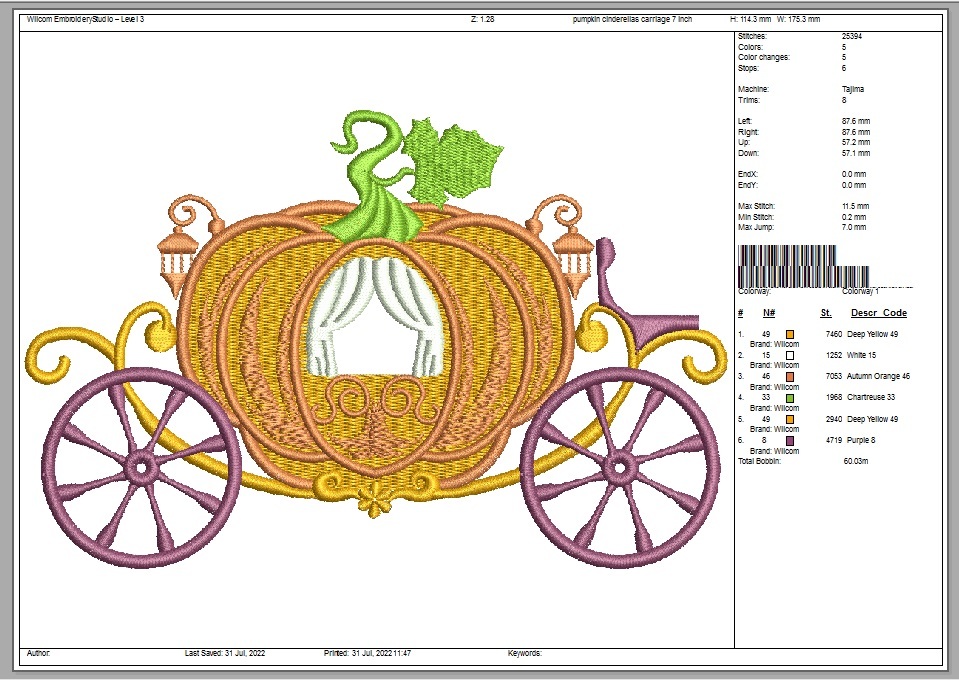Select the White 15 thread color swatch
This screenshot has width=959, height=681.
[790, 355]
